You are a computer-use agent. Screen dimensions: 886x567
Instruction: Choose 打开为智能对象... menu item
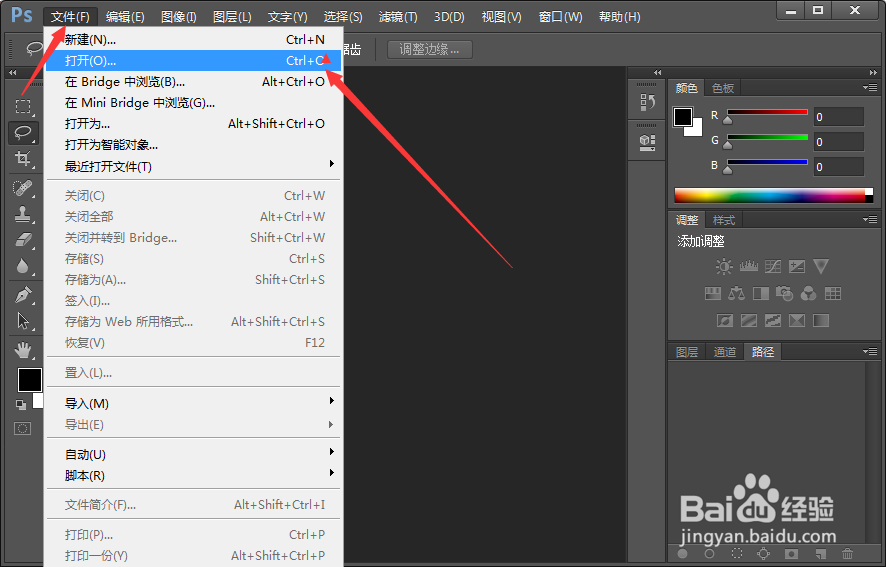(193, 145)
